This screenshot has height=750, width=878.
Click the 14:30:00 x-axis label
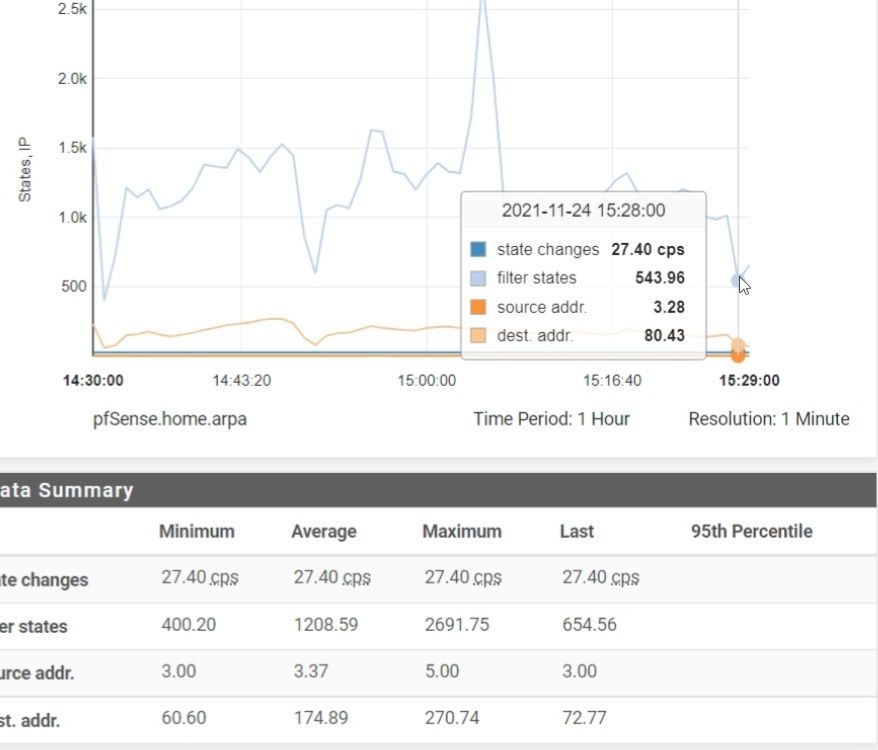[93, 381]
